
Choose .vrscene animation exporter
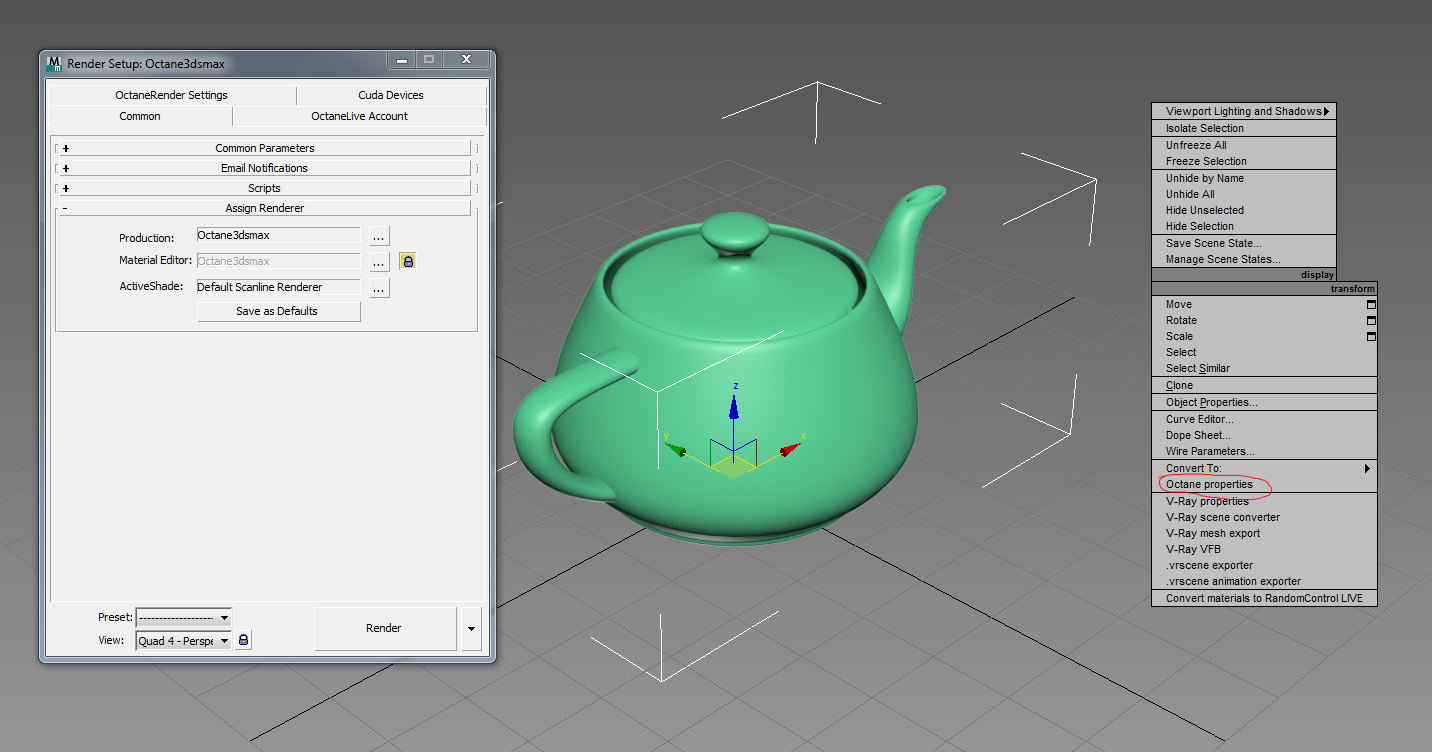(x=1264, y=581)
